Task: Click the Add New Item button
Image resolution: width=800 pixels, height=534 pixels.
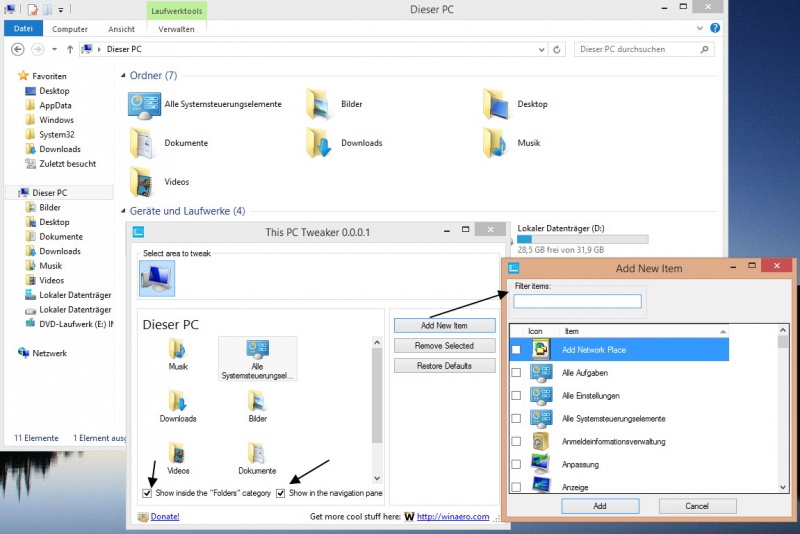Action: (444, 325)
